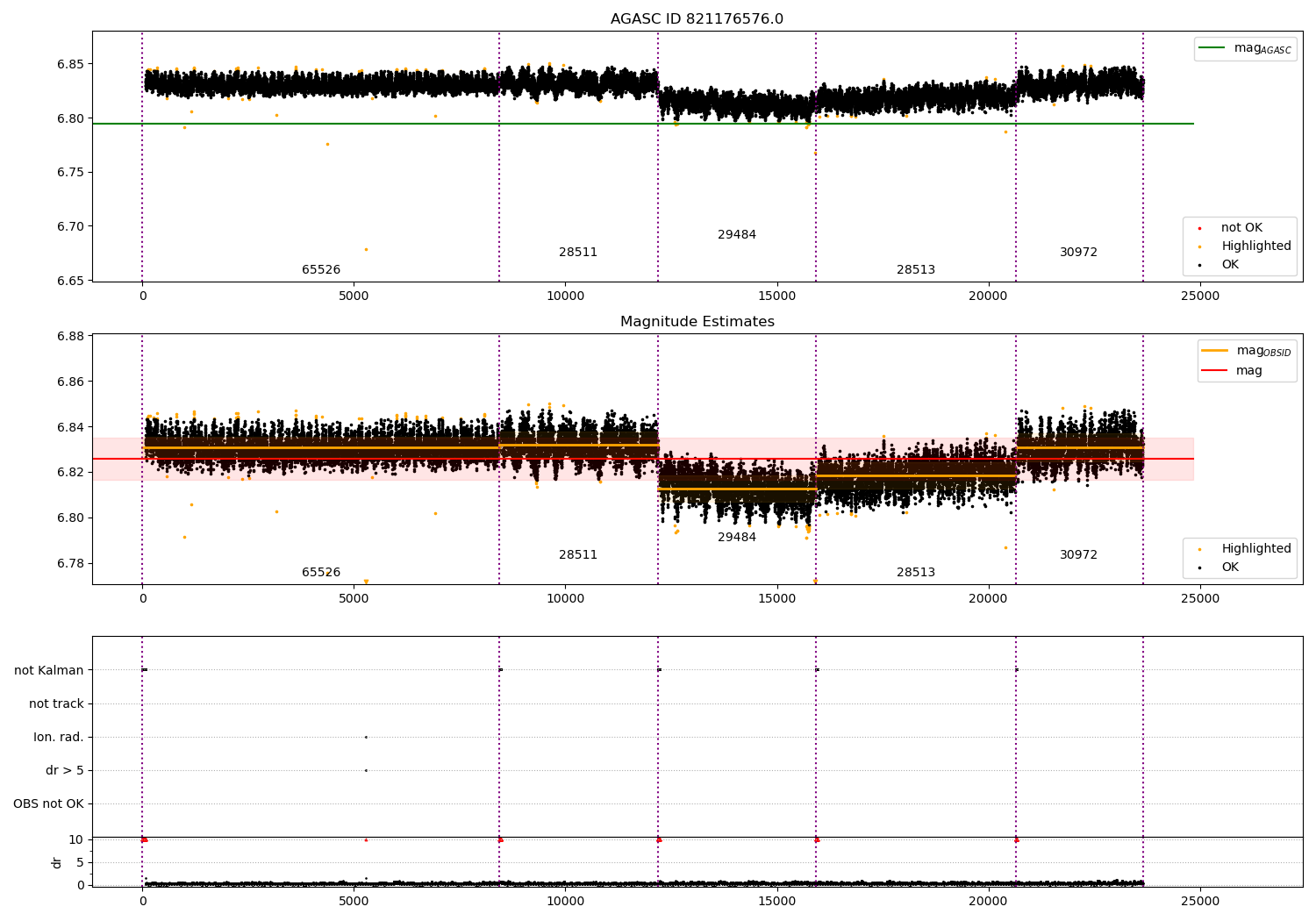Click the 6.84 y-tick in middle plot
Image resolution: width=1316 pixels, height=921 pixels.
coord(70,427)
